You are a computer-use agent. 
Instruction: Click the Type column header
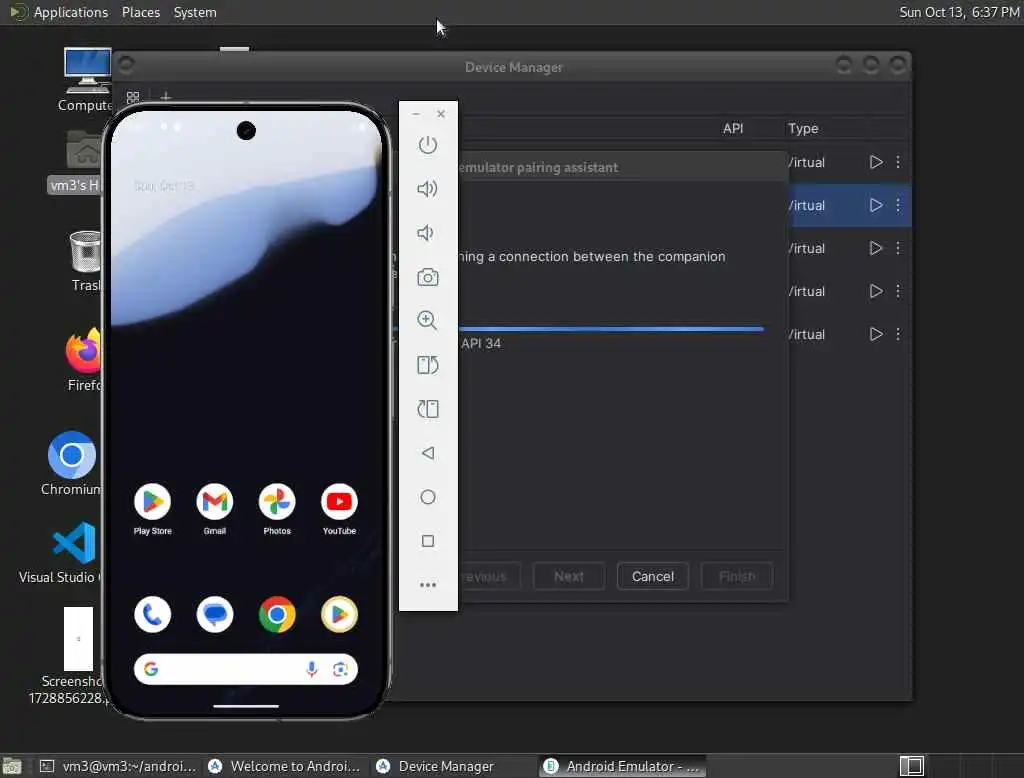[803, 128]
